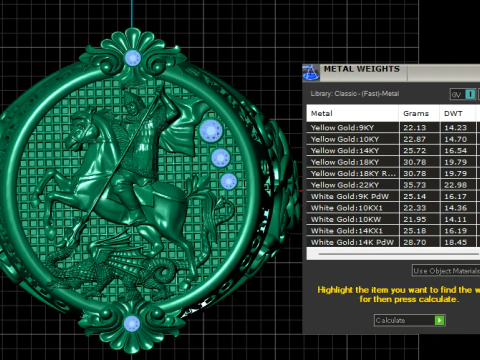Toggle the GV switch in Metal Weights
480x360 pixels.
pyautogui.click(x=463, y=95)
